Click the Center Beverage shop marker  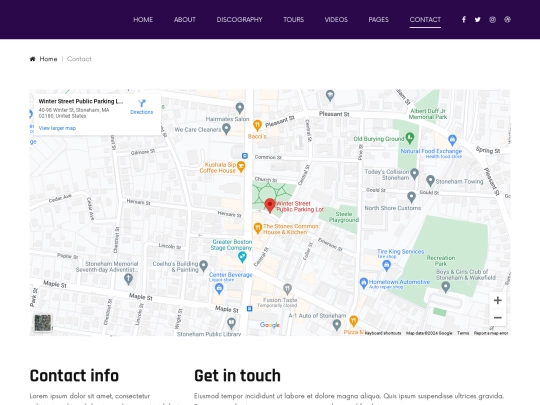click(x=219, y=289)
